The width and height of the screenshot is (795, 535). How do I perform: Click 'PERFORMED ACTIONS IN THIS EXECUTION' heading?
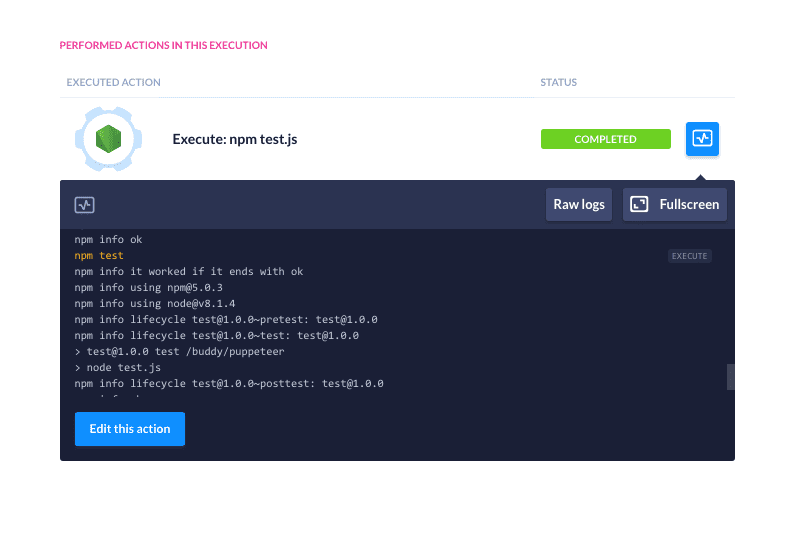(163, 45)
